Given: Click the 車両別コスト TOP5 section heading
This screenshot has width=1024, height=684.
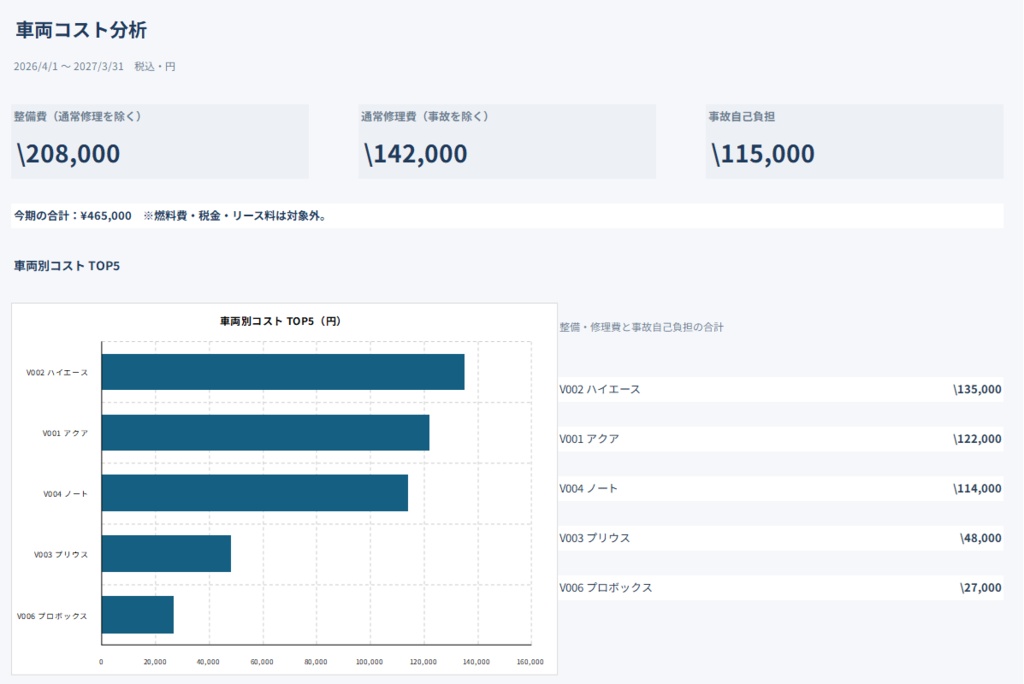Looking at the screenshot, I should (67, 266).
